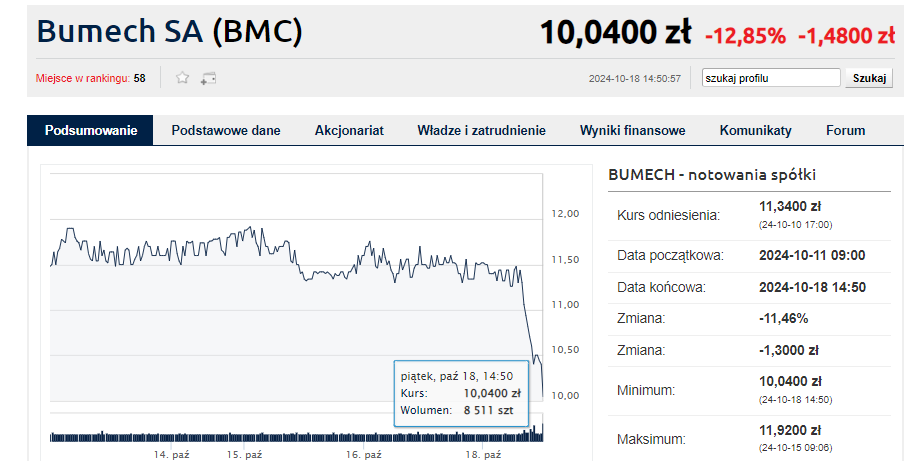Open the Podsumowanie tab
Image resolution: width=905 pixels, height=461 pixels.
point(91,130)
